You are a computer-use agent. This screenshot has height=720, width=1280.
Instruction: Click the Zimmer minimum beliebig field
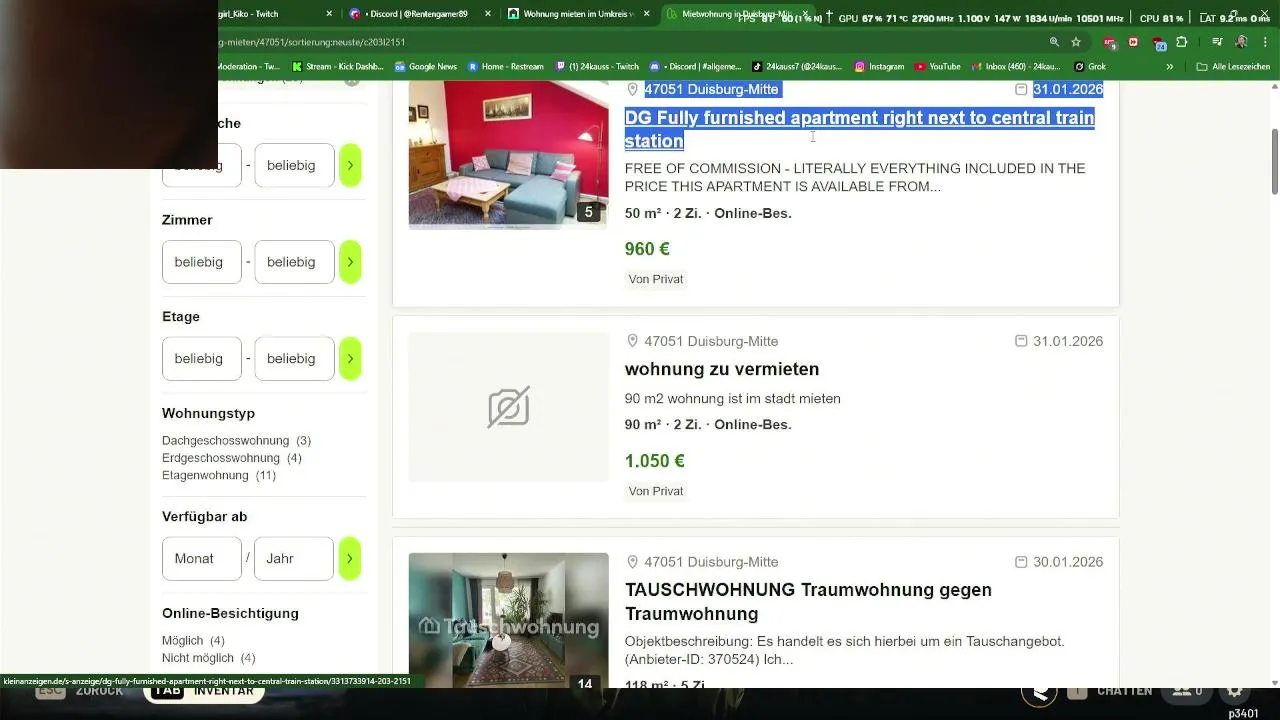tap(202, 262)
